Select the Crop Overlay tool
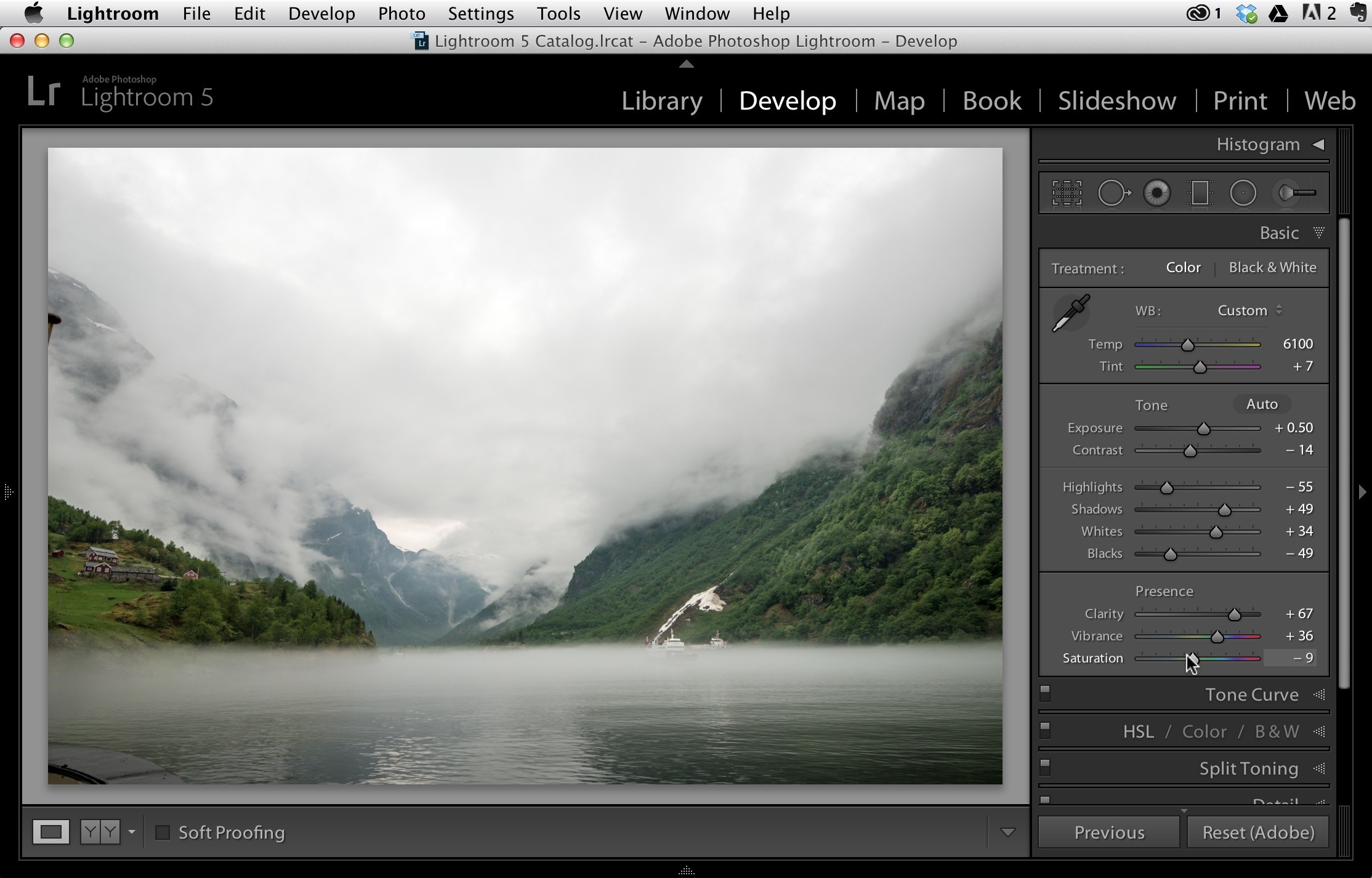Image resolution: width=1372 pixels, height=878 pixels. click(x=1067, y=193)
